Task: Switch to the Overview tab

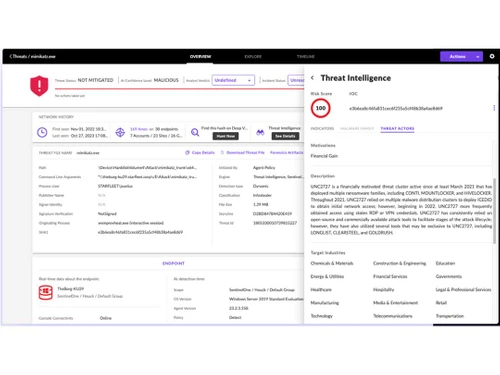Action: click(200, 57)
